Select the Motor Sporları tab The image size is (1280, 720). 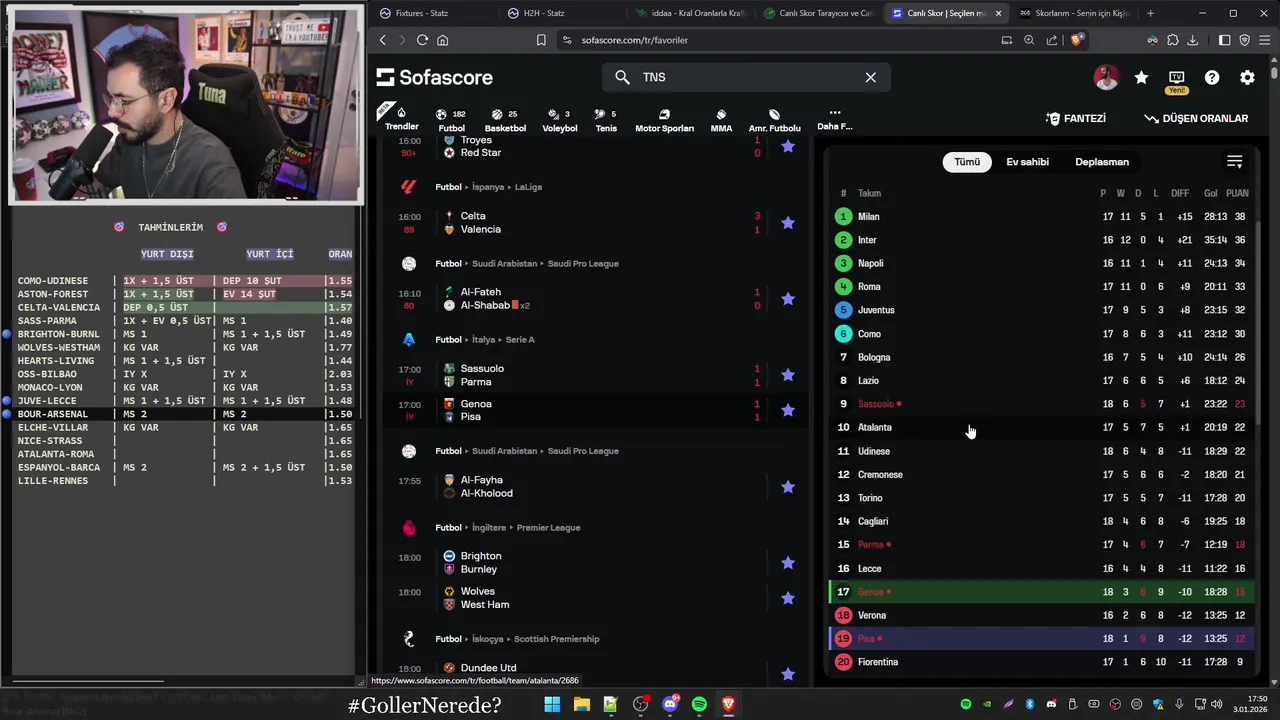(664, 120)
